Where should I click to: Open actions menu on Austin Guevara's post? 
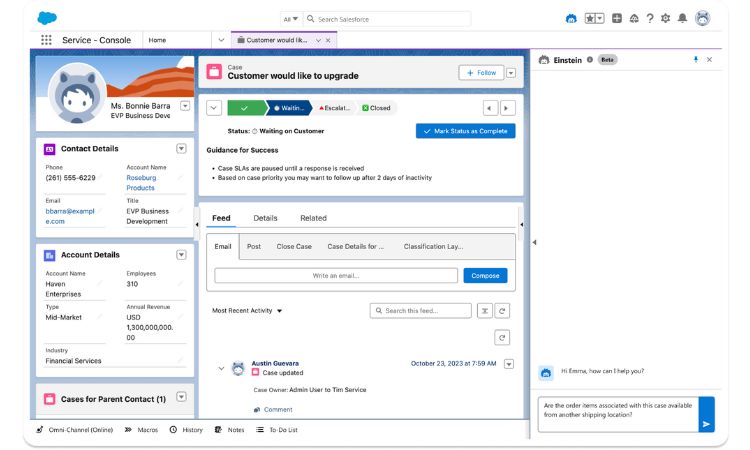(x=509, y=364)
